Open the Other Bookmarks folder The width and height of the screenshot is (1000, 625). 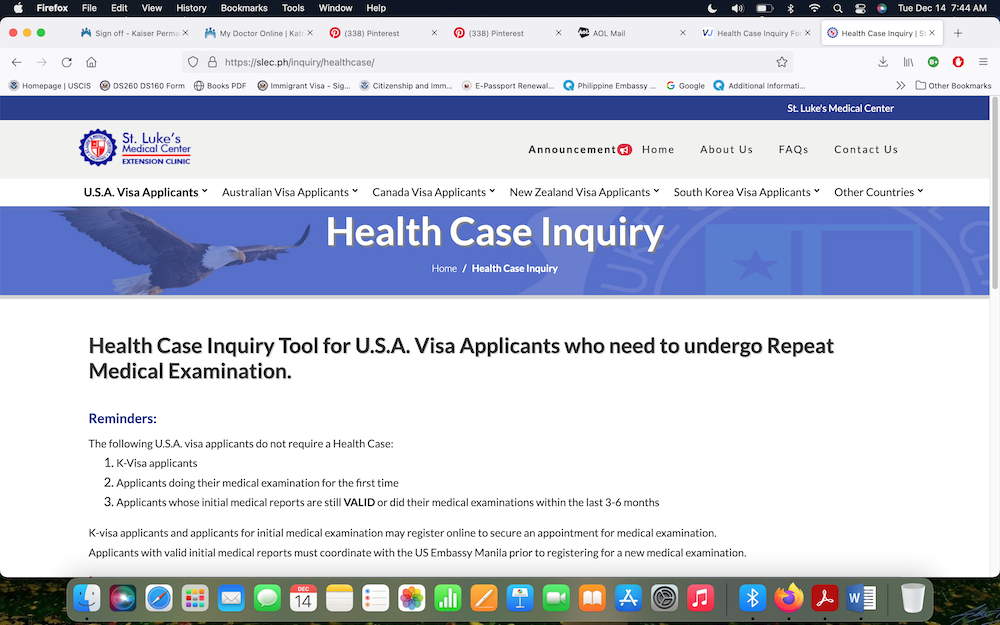pos(953,85)
